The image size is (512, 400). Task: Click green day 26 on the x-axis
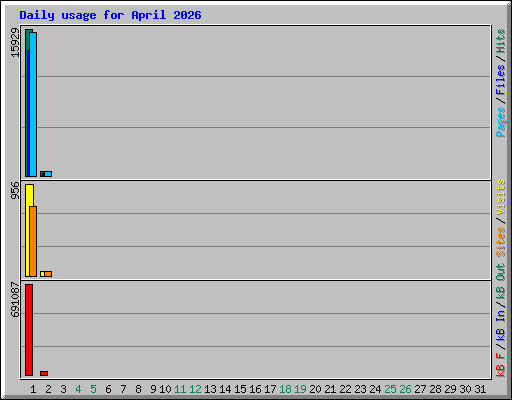[405, 389]
